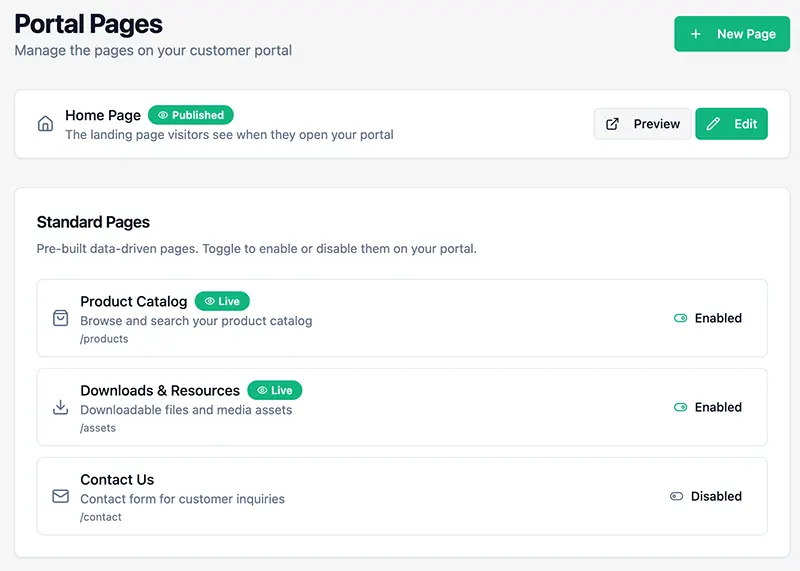Viewport: 800px width, 571px height.
Task: Click the external link icon in Preview
Action: click(x=612, y=124)
